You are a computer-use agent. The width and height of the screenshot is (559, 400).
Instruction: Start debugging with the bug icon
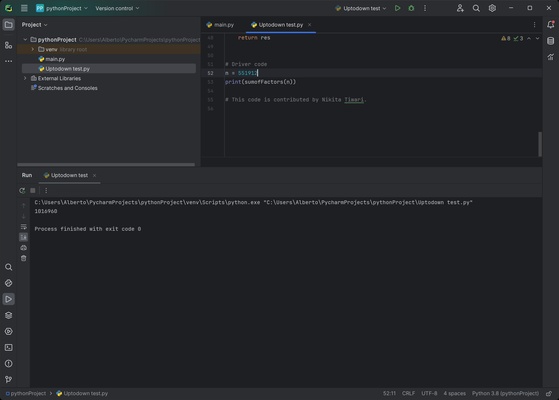tap(411, 8)
